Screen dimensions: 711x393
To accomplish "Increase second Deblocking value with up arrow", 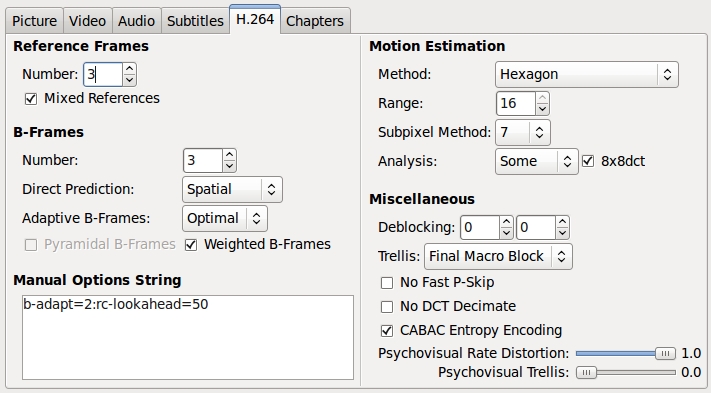I will coord(562,222).
